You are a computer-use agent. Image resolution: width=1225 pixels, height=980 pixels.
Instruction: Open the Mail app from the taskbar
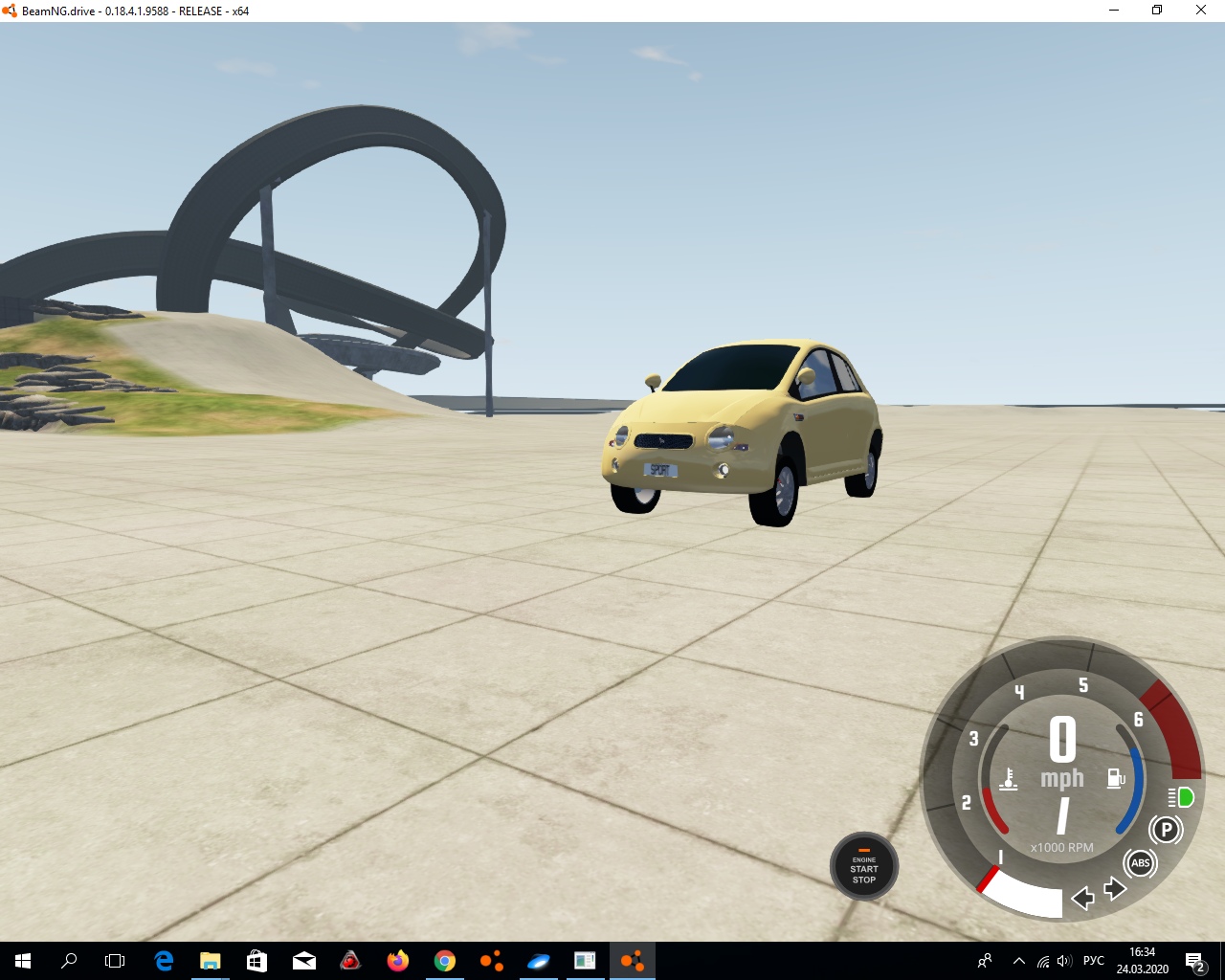(x=303, y=961)
